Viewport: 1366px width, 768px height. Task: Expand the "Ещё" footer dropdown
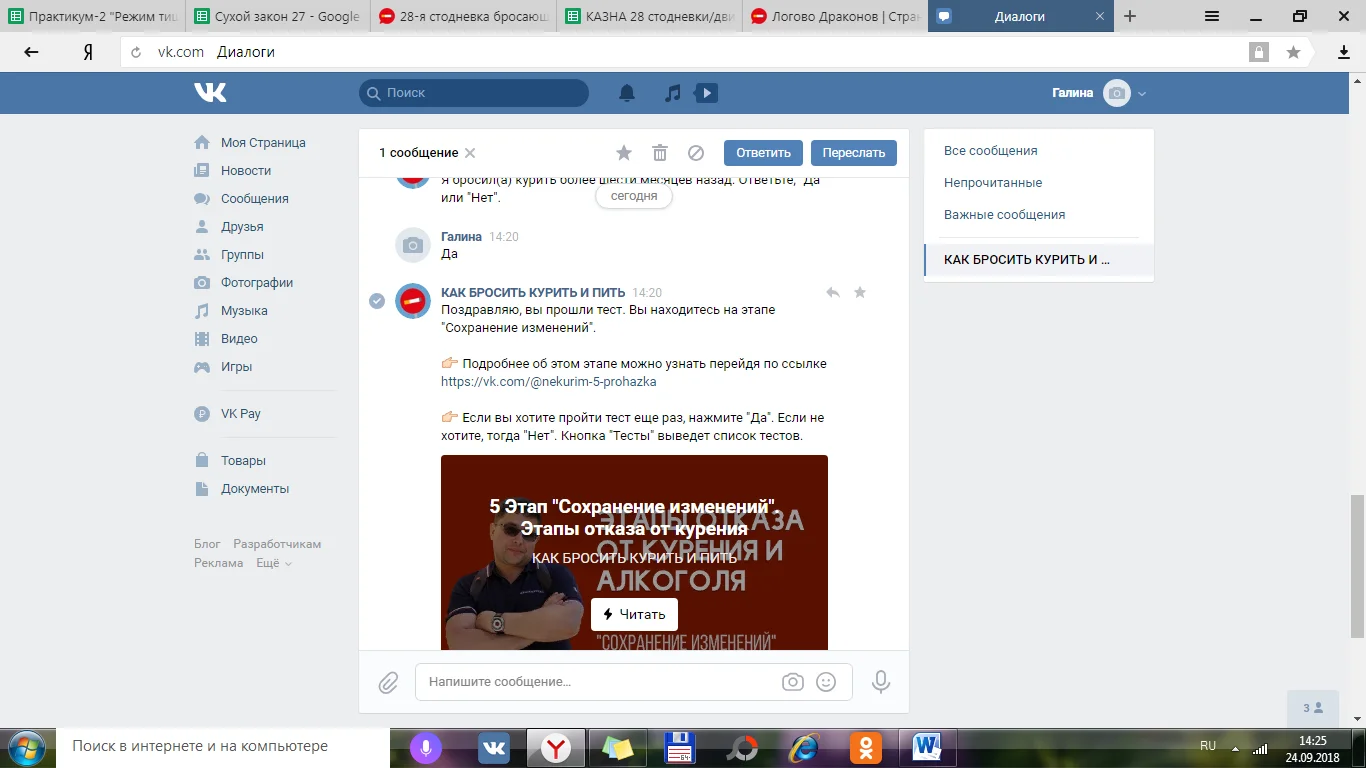(x=274, y=563)
